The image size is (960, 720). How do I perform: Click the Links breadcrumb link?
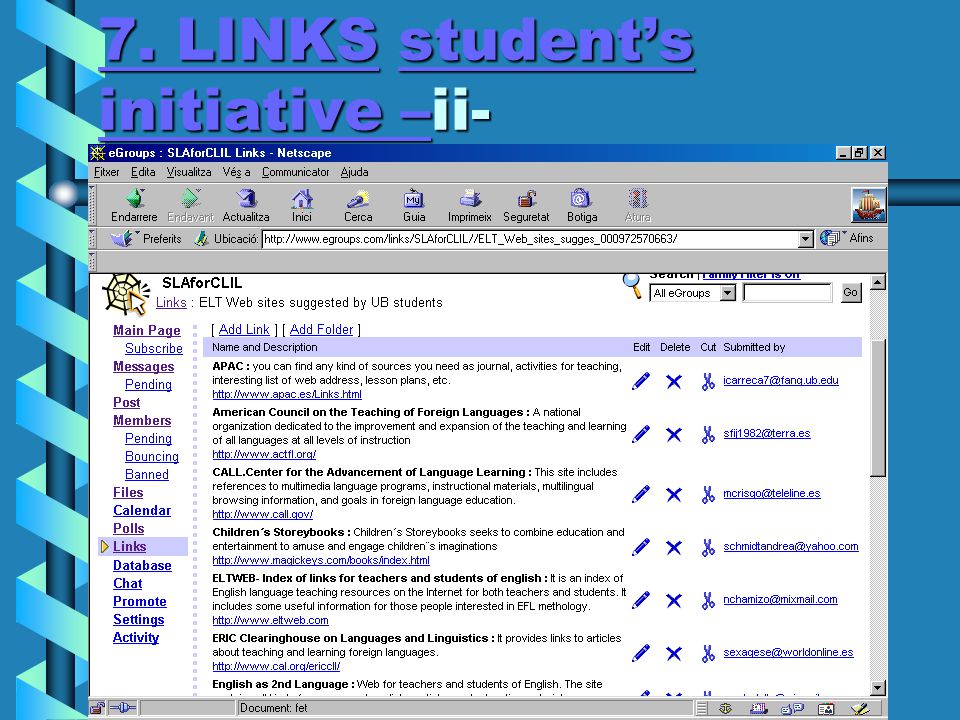pos(171,302)
